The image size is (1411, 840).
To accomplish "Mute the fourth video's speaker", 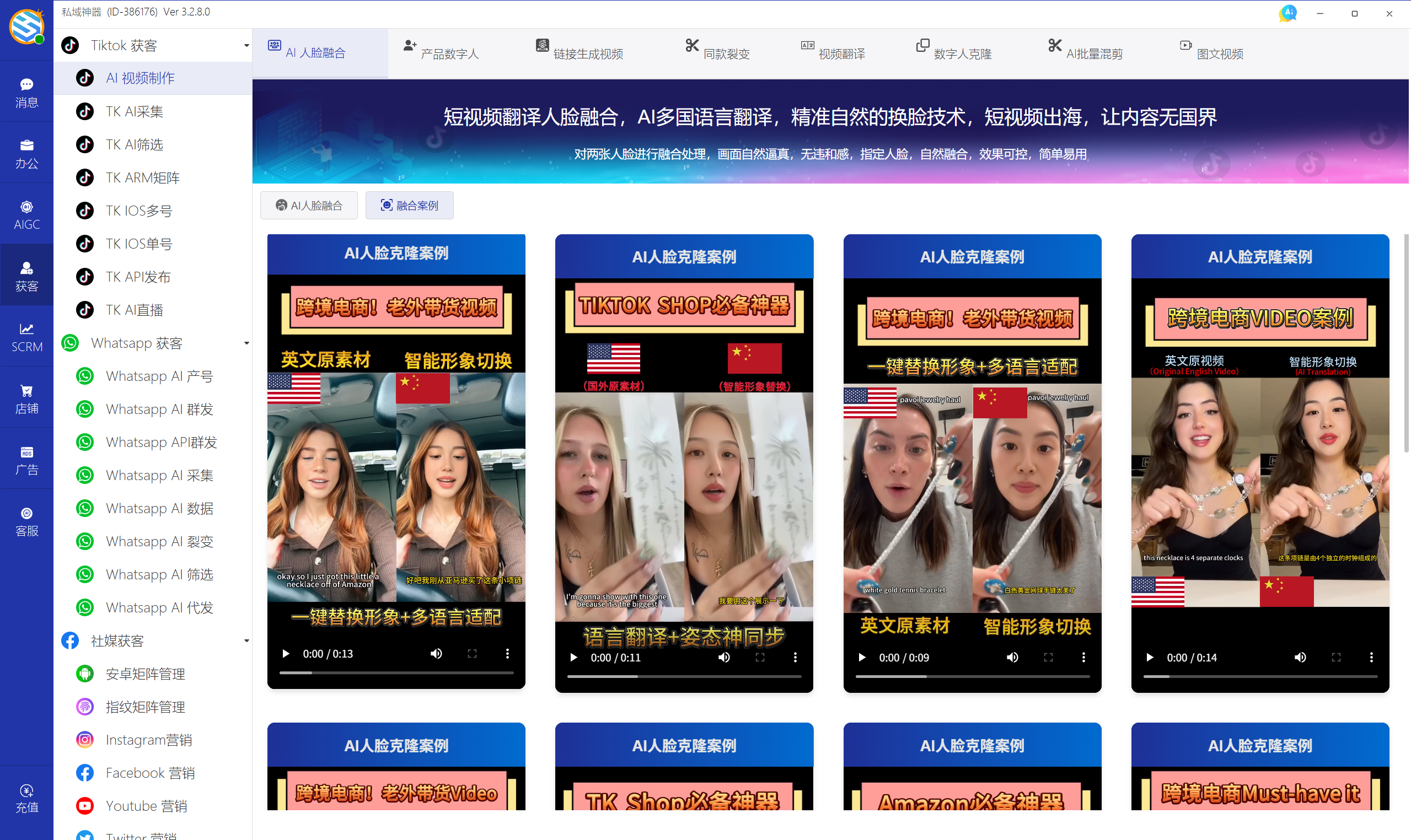I will 1300,657.
